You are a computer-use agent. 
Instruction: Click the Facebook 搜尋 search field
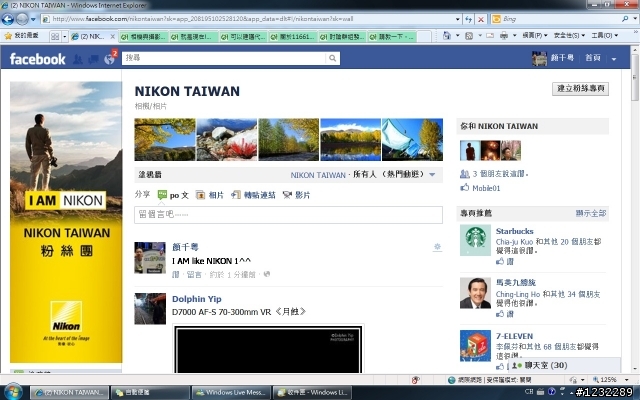[x=224, y=58]
